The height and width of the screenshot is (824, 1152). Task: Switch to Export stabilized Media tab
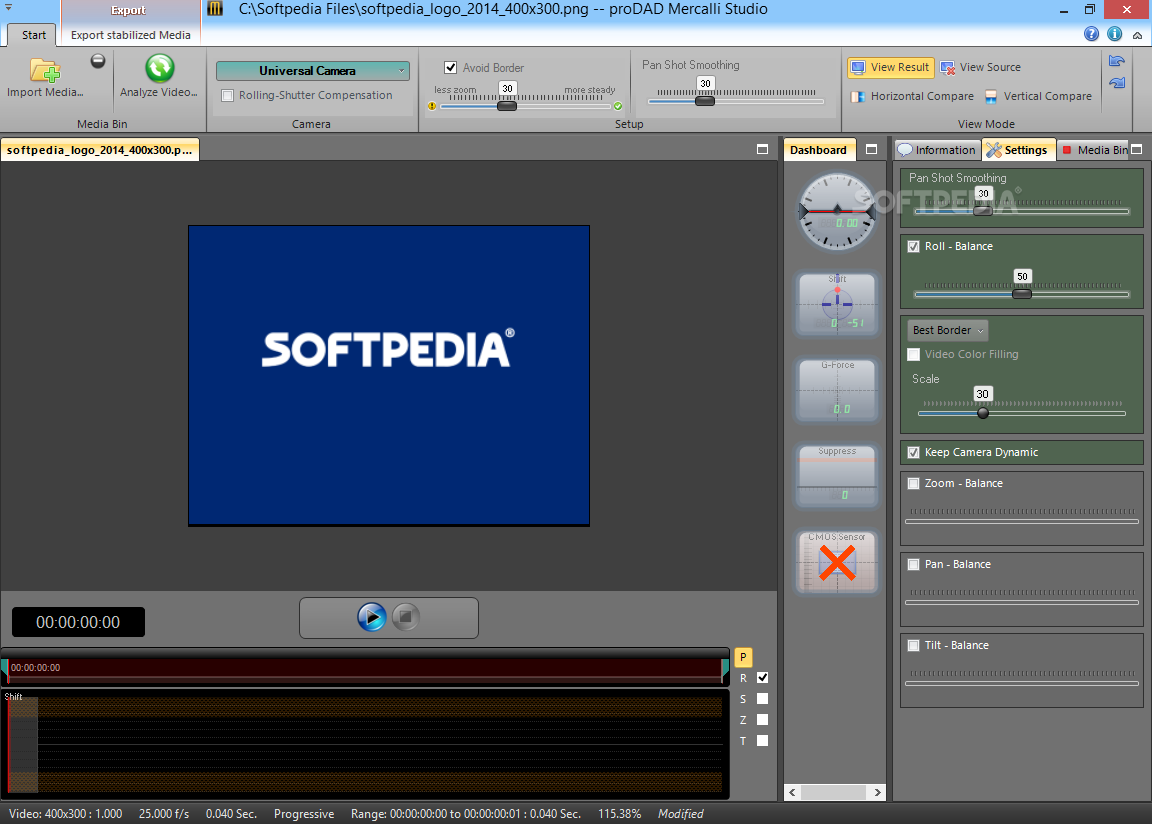tap(131, 35)
